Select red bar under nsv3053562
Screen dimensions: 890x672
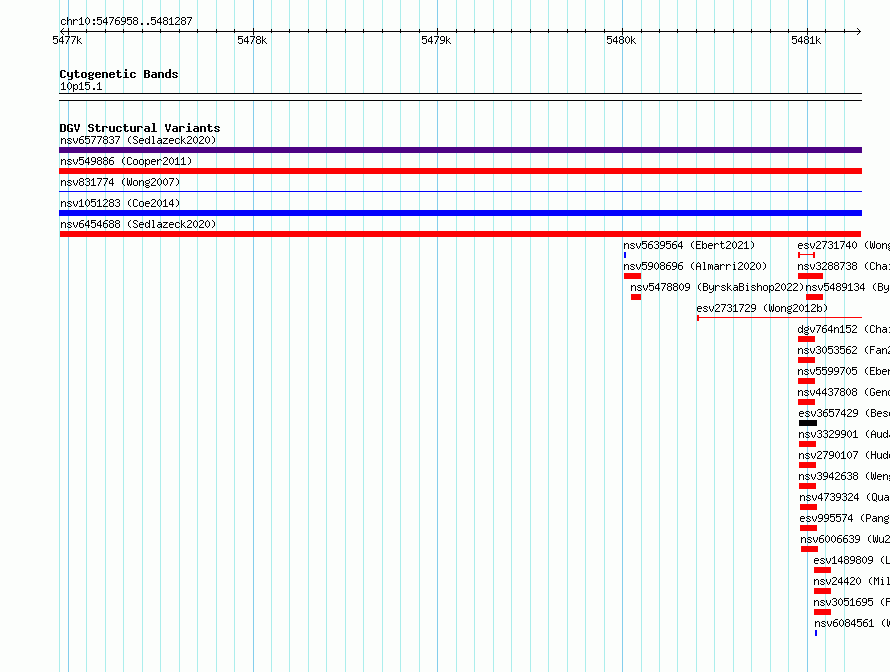[807, 360]
